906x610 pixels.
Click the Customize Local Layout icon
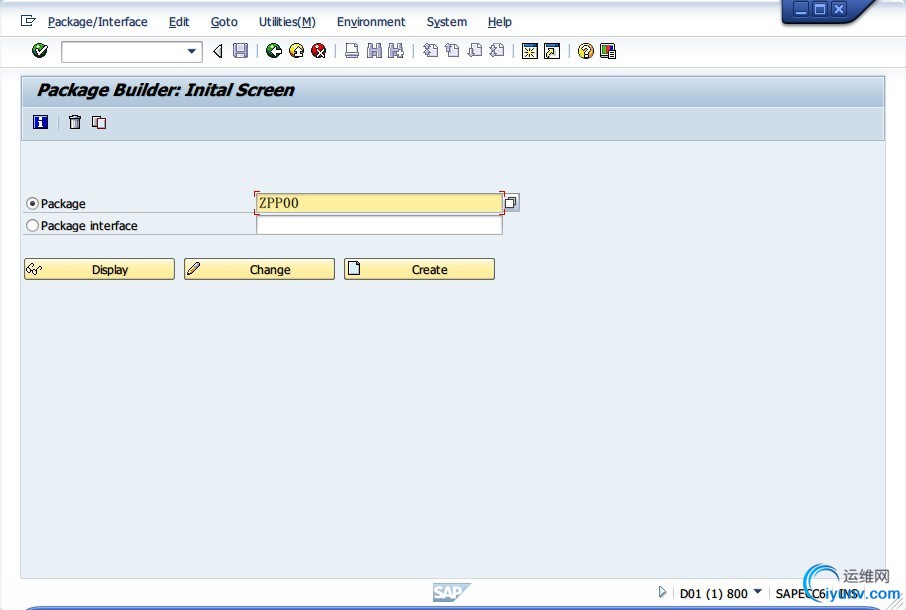coord(608,51)
